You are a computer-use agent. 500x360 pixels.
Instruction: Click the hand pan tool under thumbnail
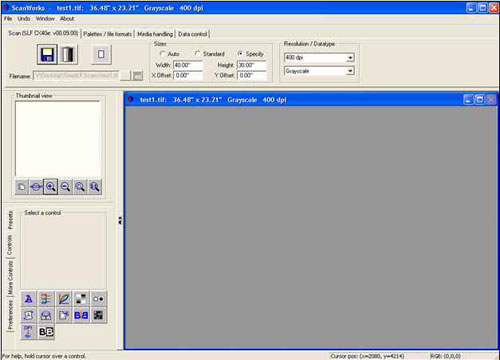pos(21,187)
